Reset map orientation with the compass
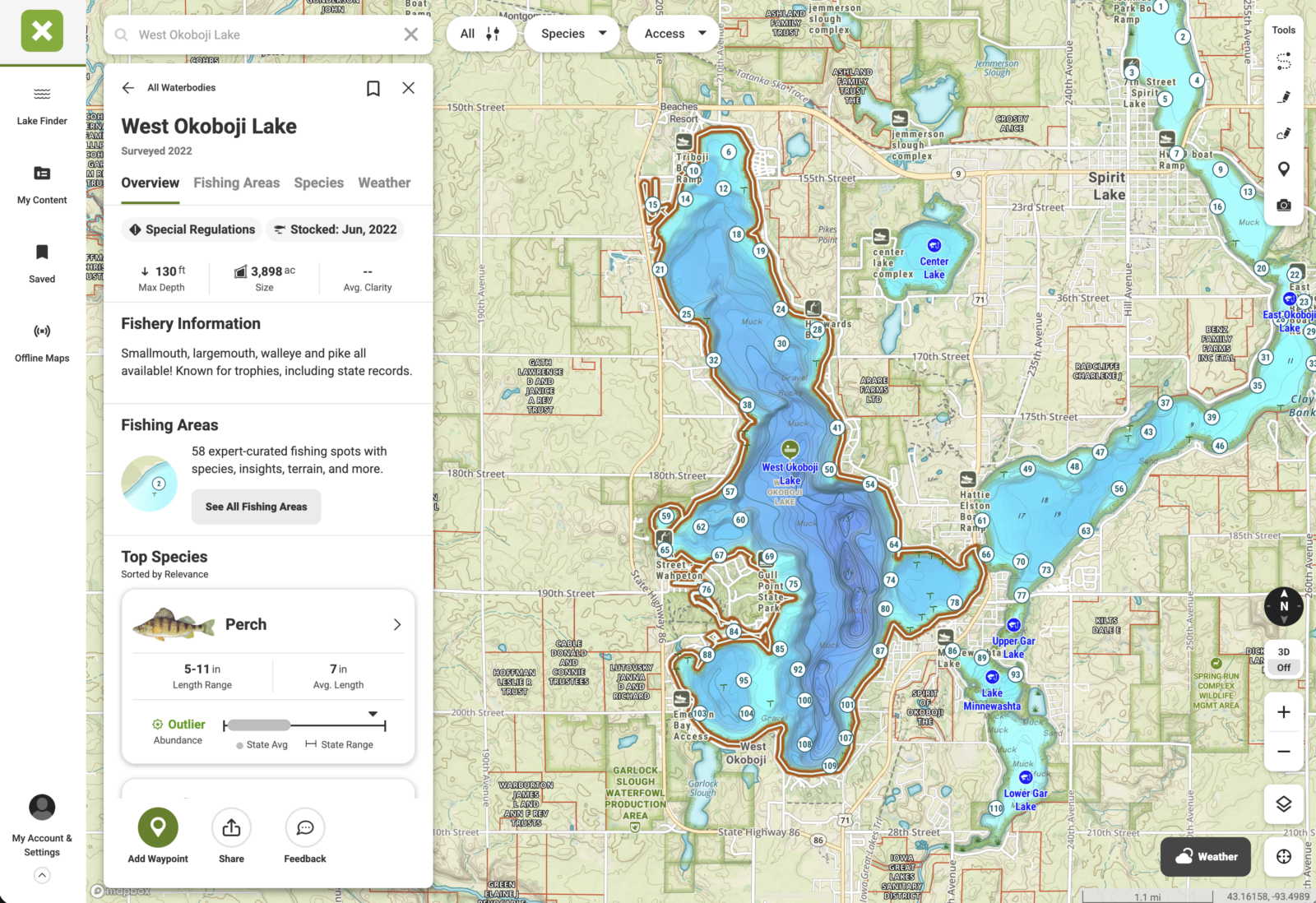The width and height of the screenshot is (1316, 903). pos(1283,606)
